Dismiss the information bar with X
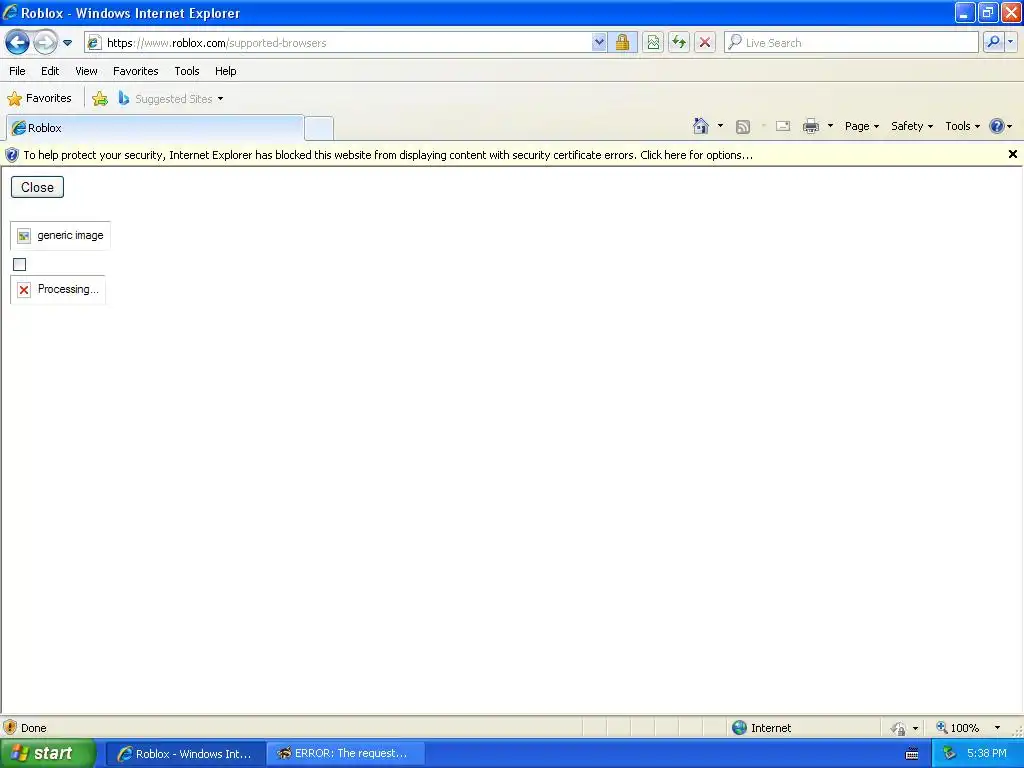1024x768 pixels. point(1012,154)
